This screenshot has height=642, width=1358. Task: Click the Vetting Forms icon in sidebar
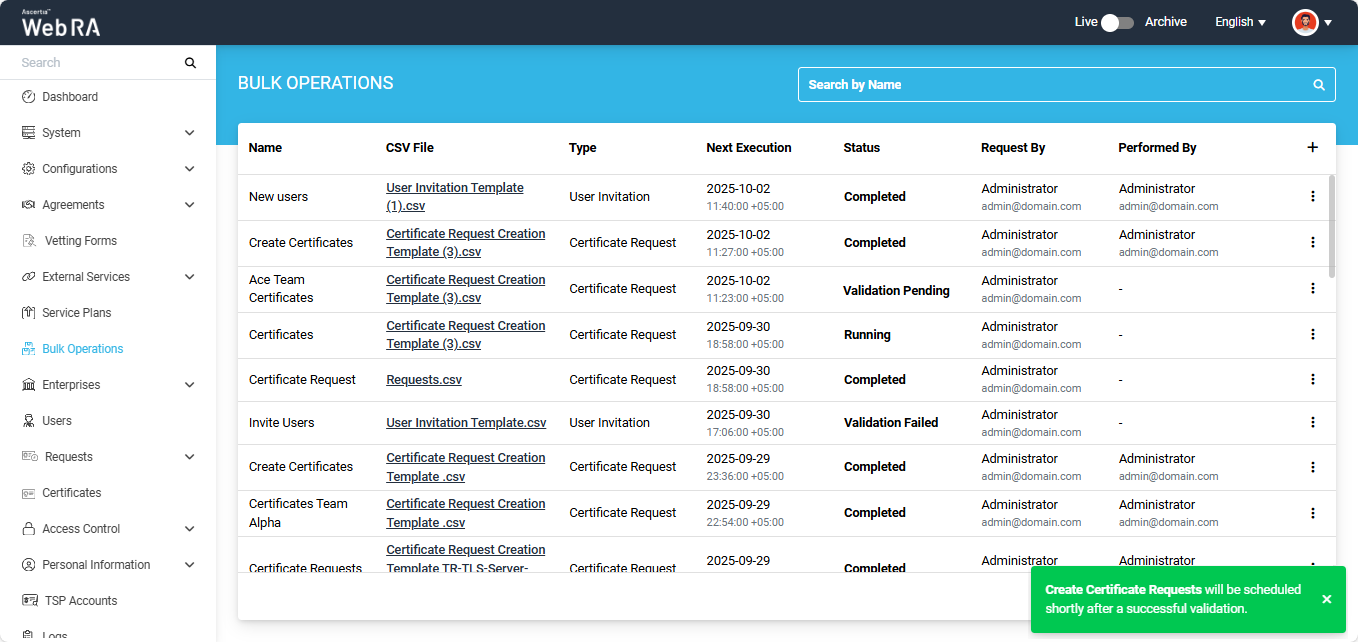tap(28, 241)
